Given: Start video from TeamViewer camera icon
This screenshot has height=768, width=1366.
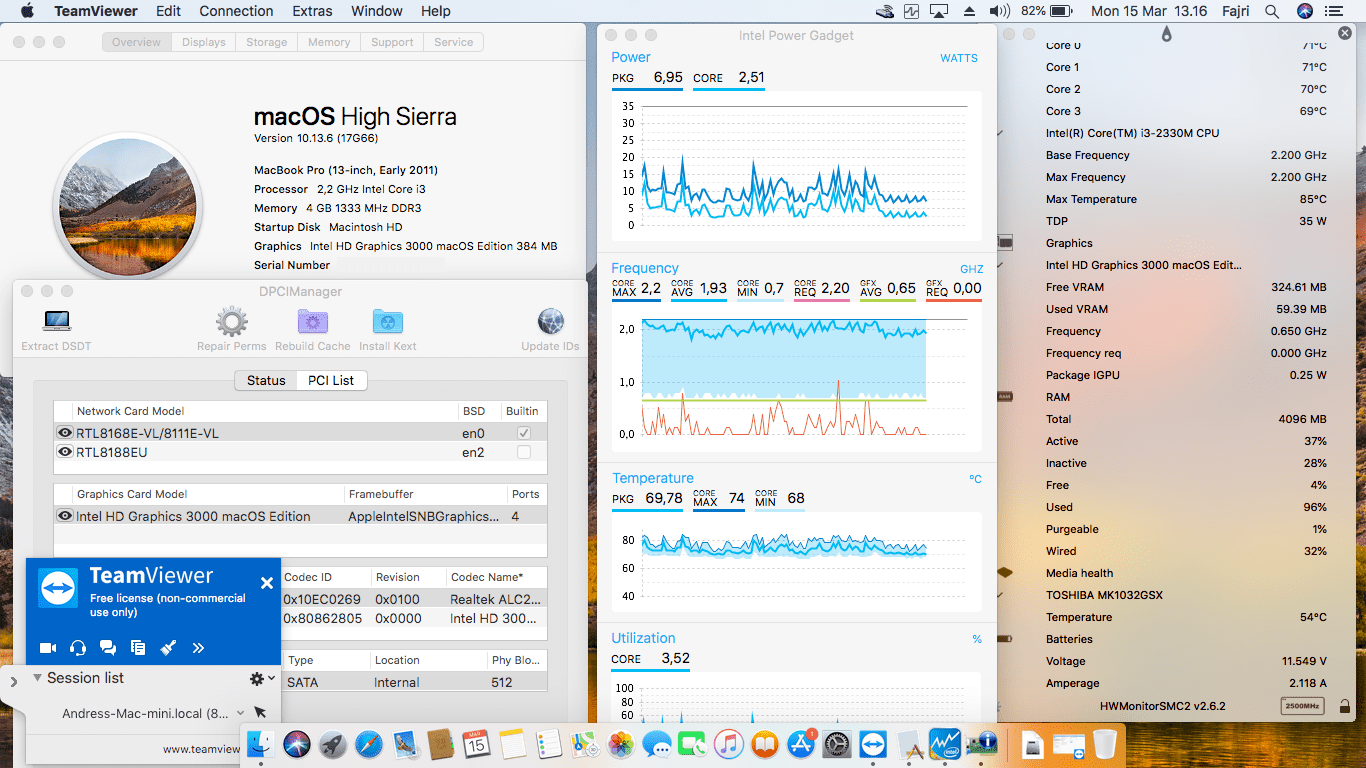Looking at the screenshot, I should [47, 648].
